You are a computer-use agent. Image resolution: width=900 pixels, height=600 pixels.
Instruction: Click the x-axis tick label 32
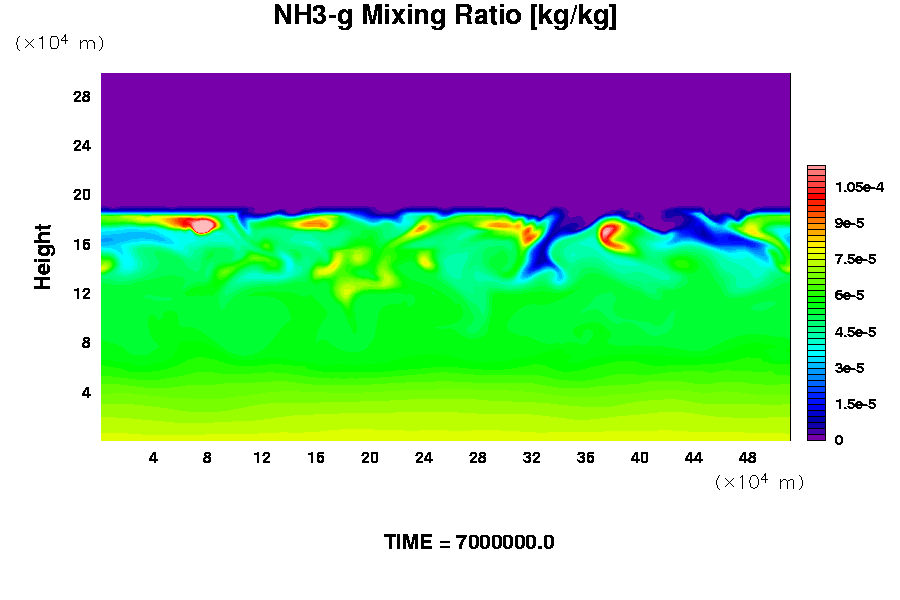pyautogui.click(x=531, y=457)
